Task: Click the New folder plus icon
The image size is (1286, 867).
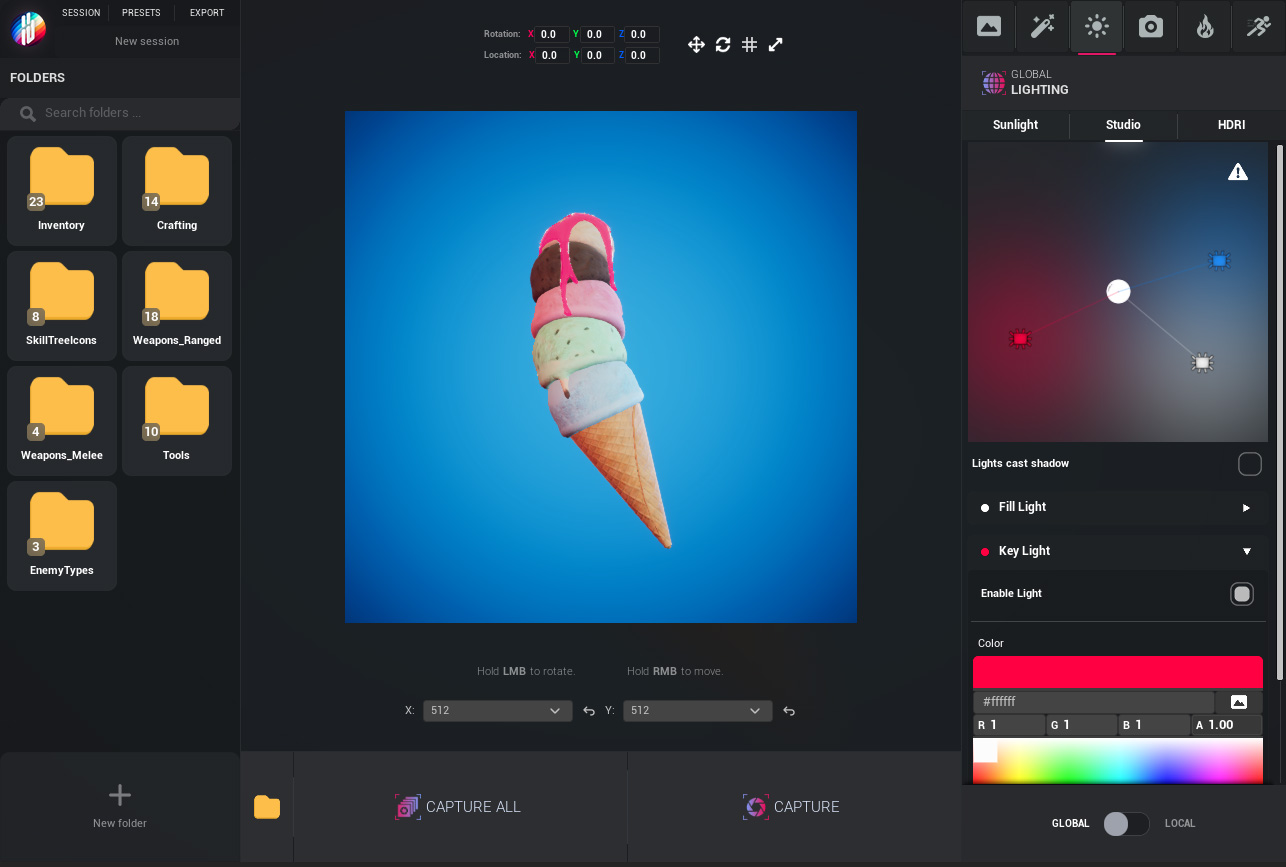Action: [120, 795]
